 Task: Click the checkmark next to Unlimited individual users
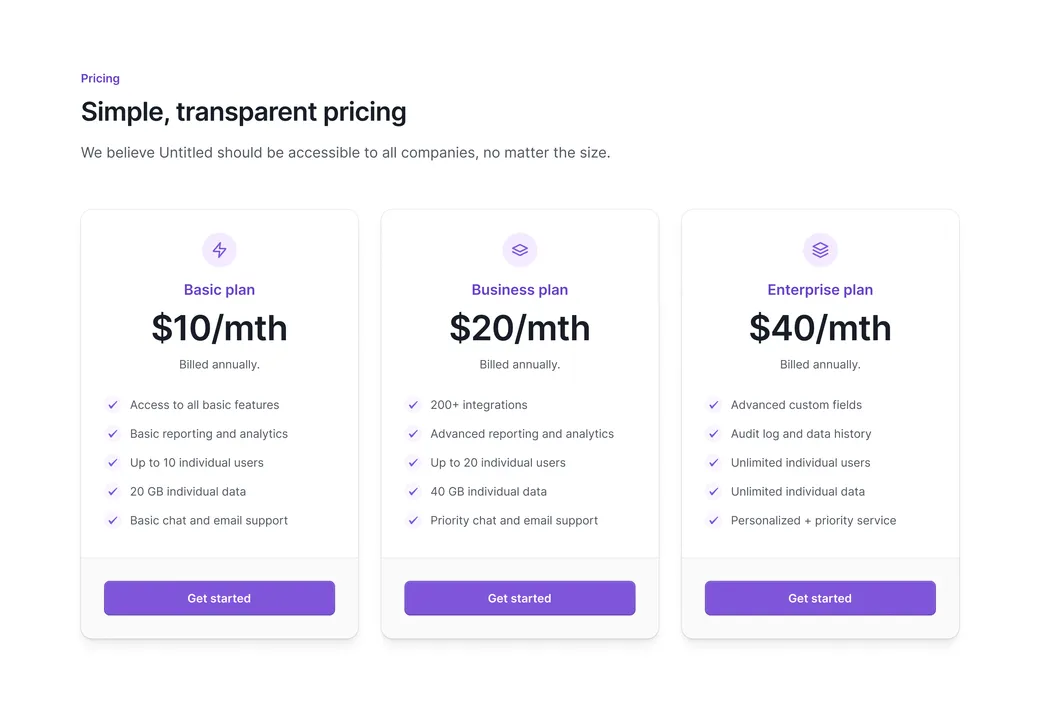pos(713,463)
